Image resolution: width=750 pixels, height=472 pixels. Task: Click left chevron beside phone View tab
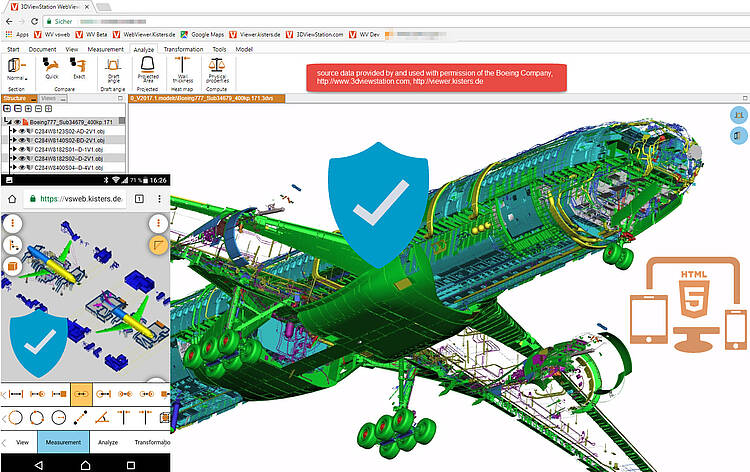click(x=4, y=442)
